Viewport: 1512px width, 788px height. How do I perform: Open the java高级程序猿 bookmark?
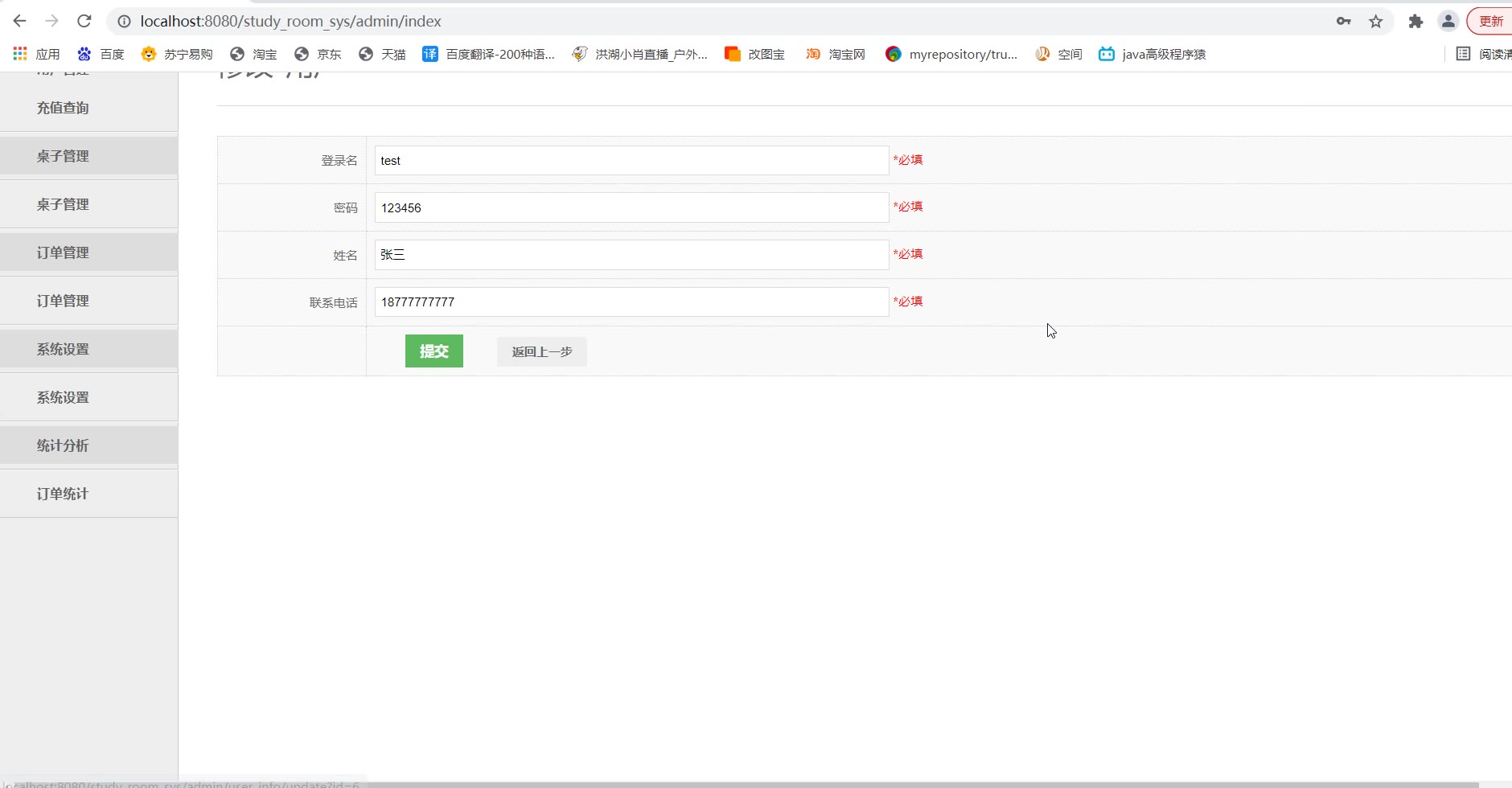pyautogui.click(x=1152, y=54)
